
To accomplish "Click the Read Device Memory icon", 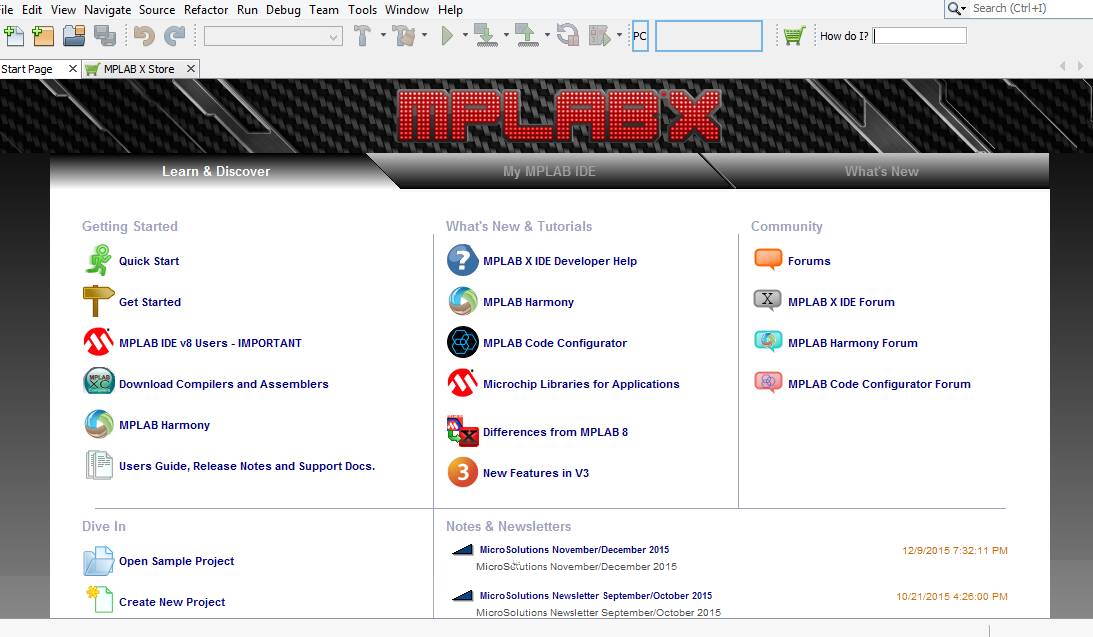I will click(526, 36).
